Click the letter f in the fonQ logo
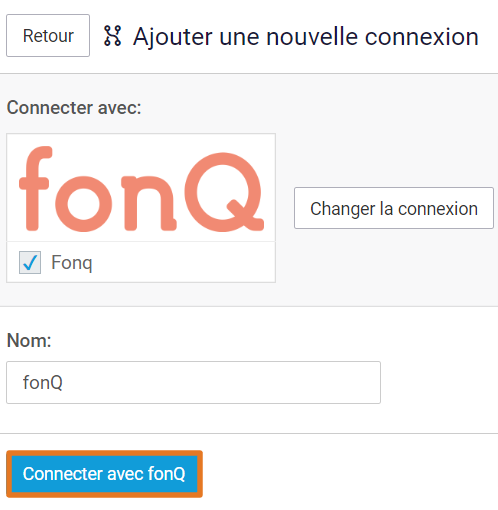 click(x=35, y=188)
